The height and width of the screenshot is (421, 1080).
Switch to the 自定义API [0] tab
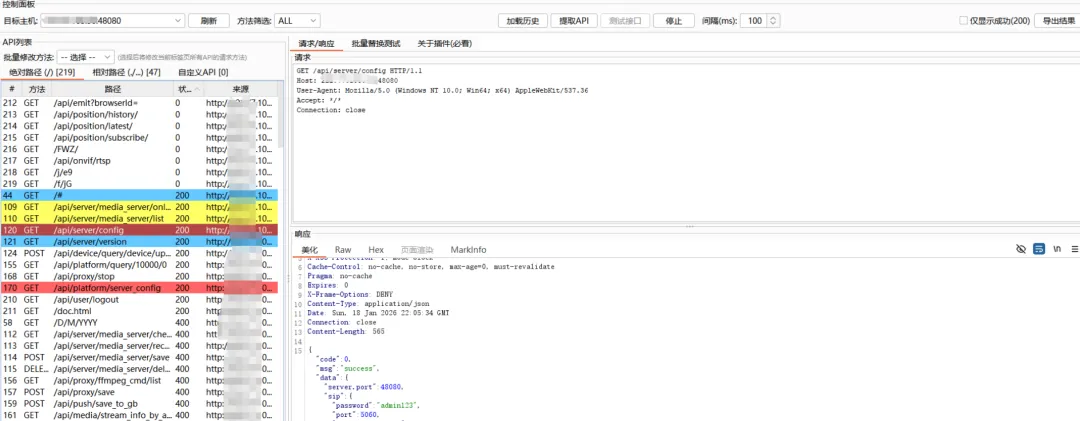(203, 72)
